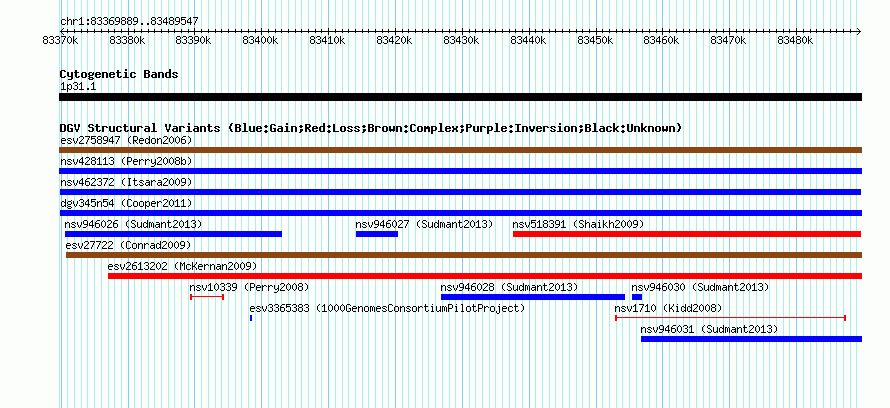Select the tiny blue esv3365383 marker
The image size is (890, 408).
pyautogui.click(x=251, y=318)
